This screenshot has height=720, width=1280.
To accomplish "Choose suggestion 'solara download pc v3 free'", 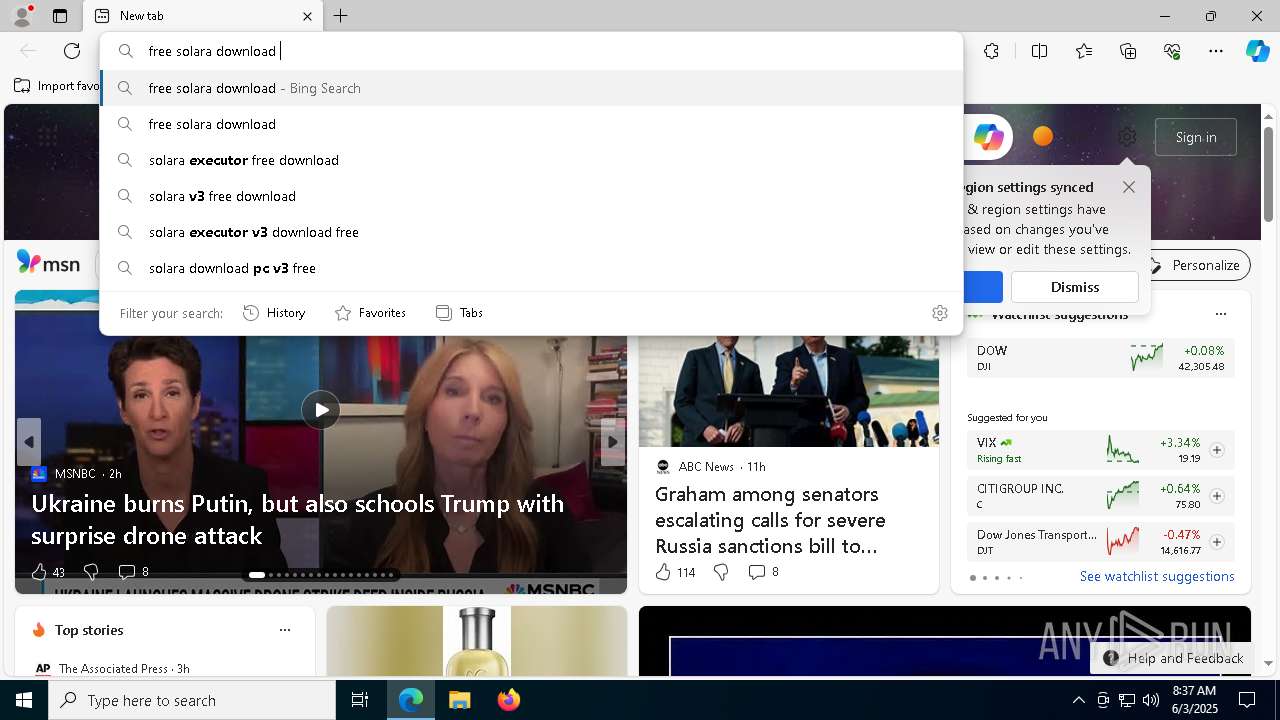I will point(531,268).
